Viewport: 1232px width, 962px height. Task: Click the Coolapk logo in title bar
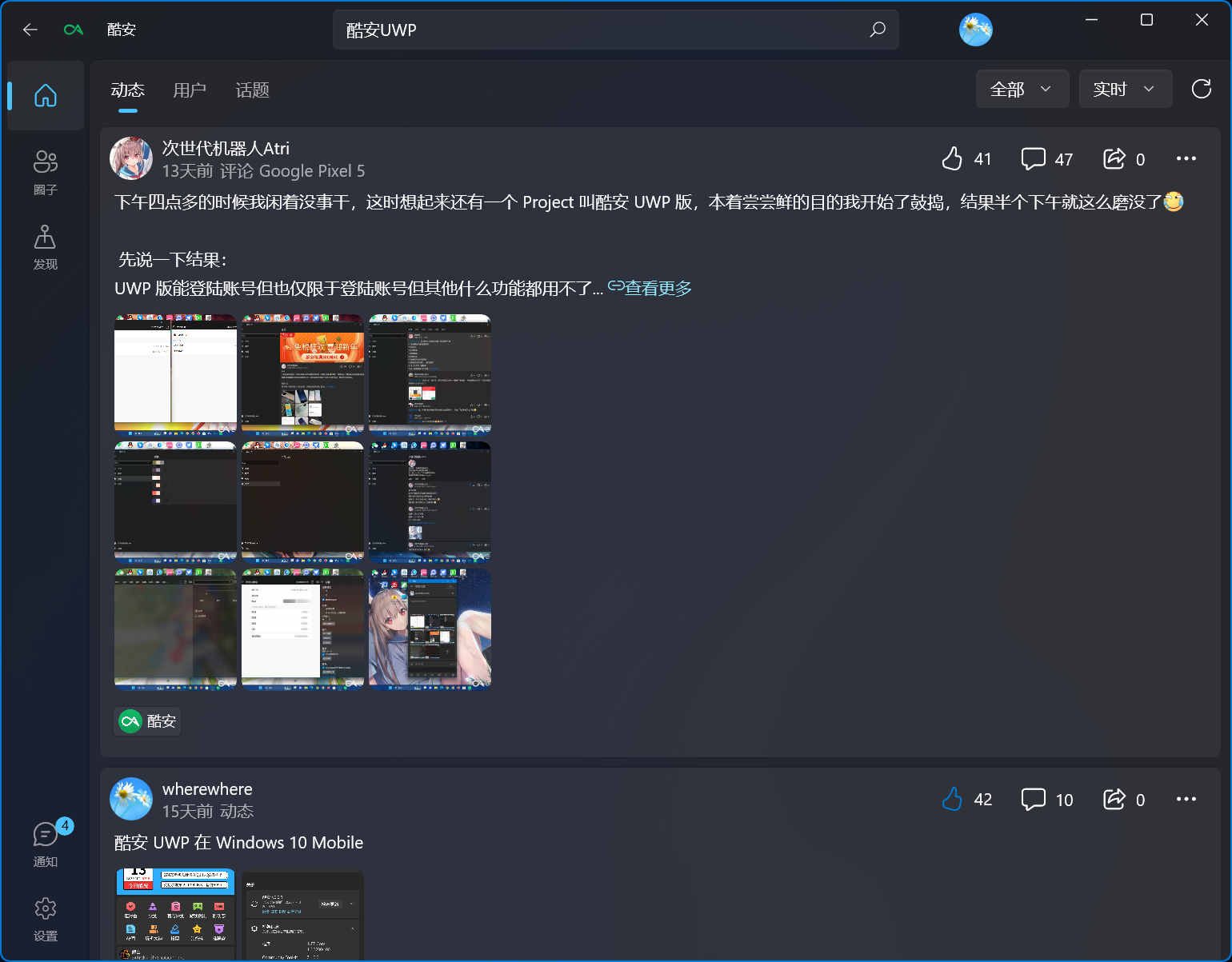(74, 30)
